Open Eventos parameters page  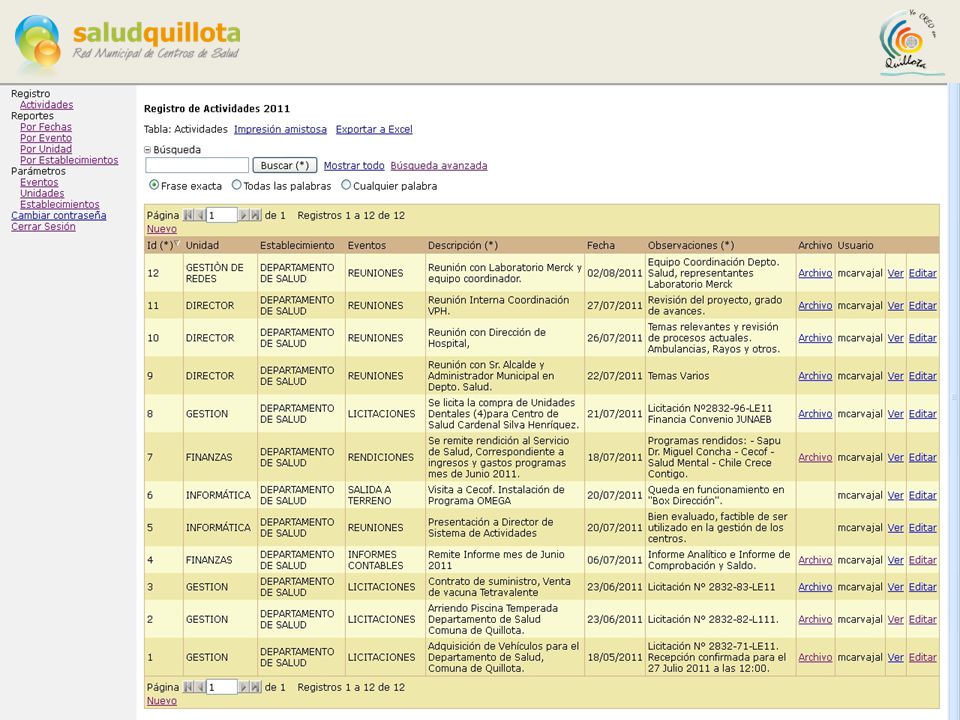[39, 182]
